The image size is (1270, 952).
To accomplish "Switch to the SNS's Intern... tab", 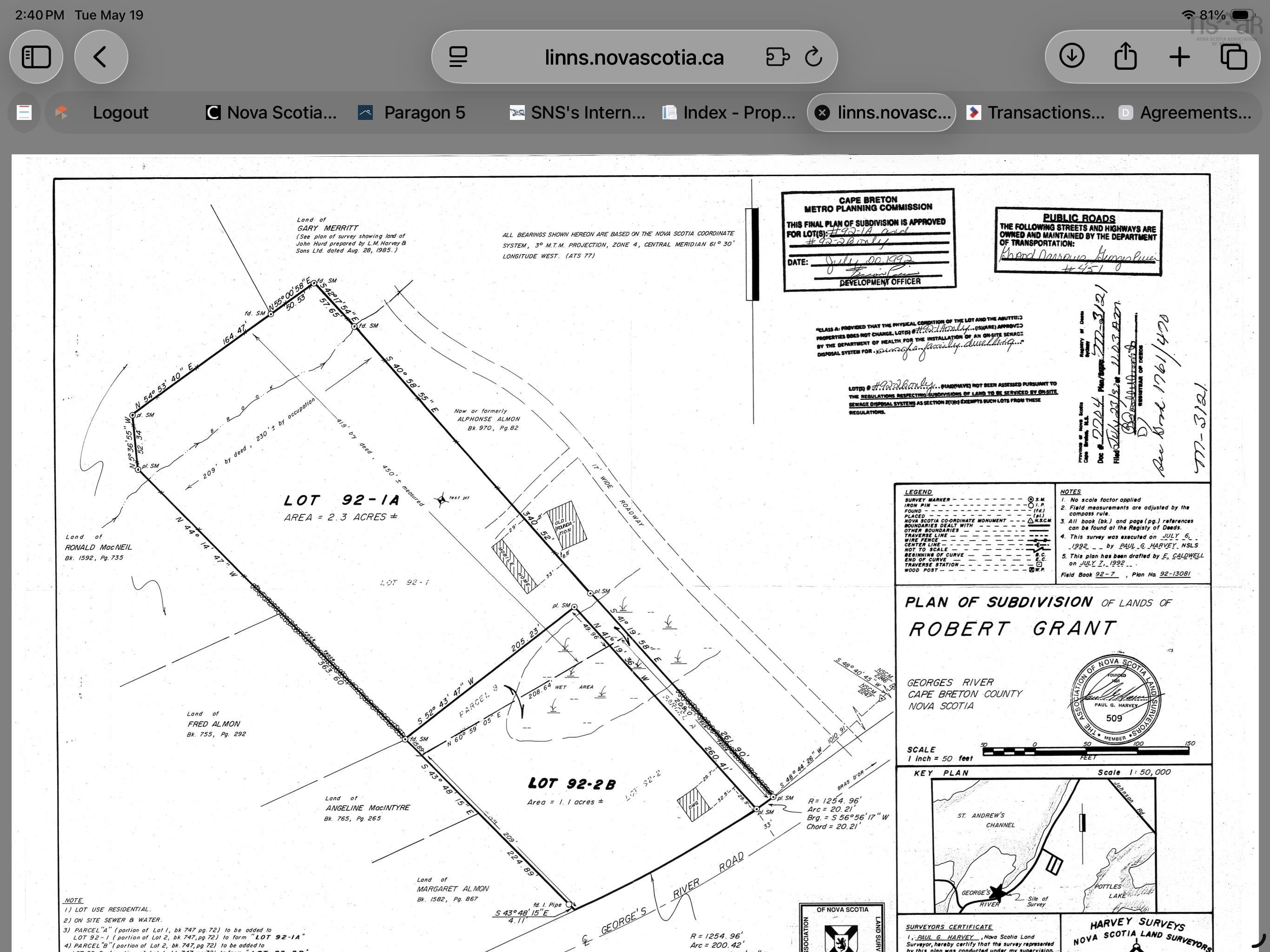I will point(577,112).
